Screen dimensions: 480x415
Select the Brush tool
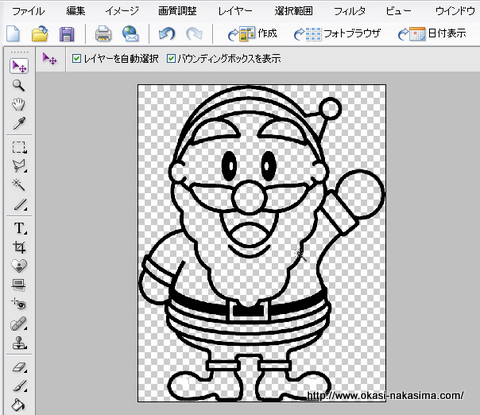click(x=20, y=386)
